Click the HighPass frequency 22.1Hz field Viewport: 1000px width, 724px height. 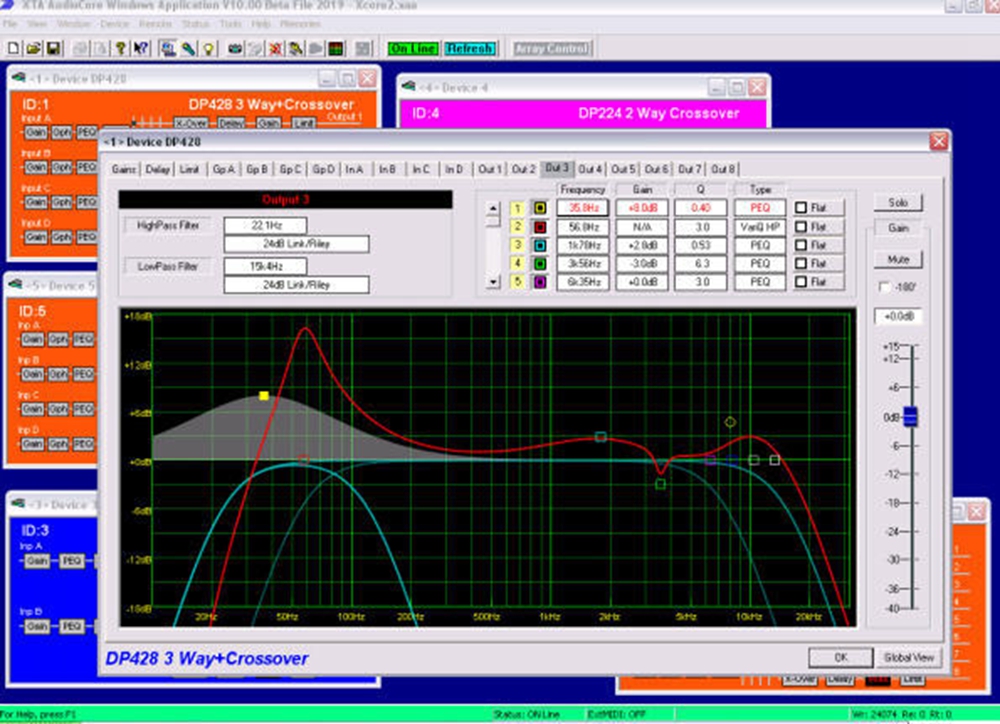pos(265,225)
